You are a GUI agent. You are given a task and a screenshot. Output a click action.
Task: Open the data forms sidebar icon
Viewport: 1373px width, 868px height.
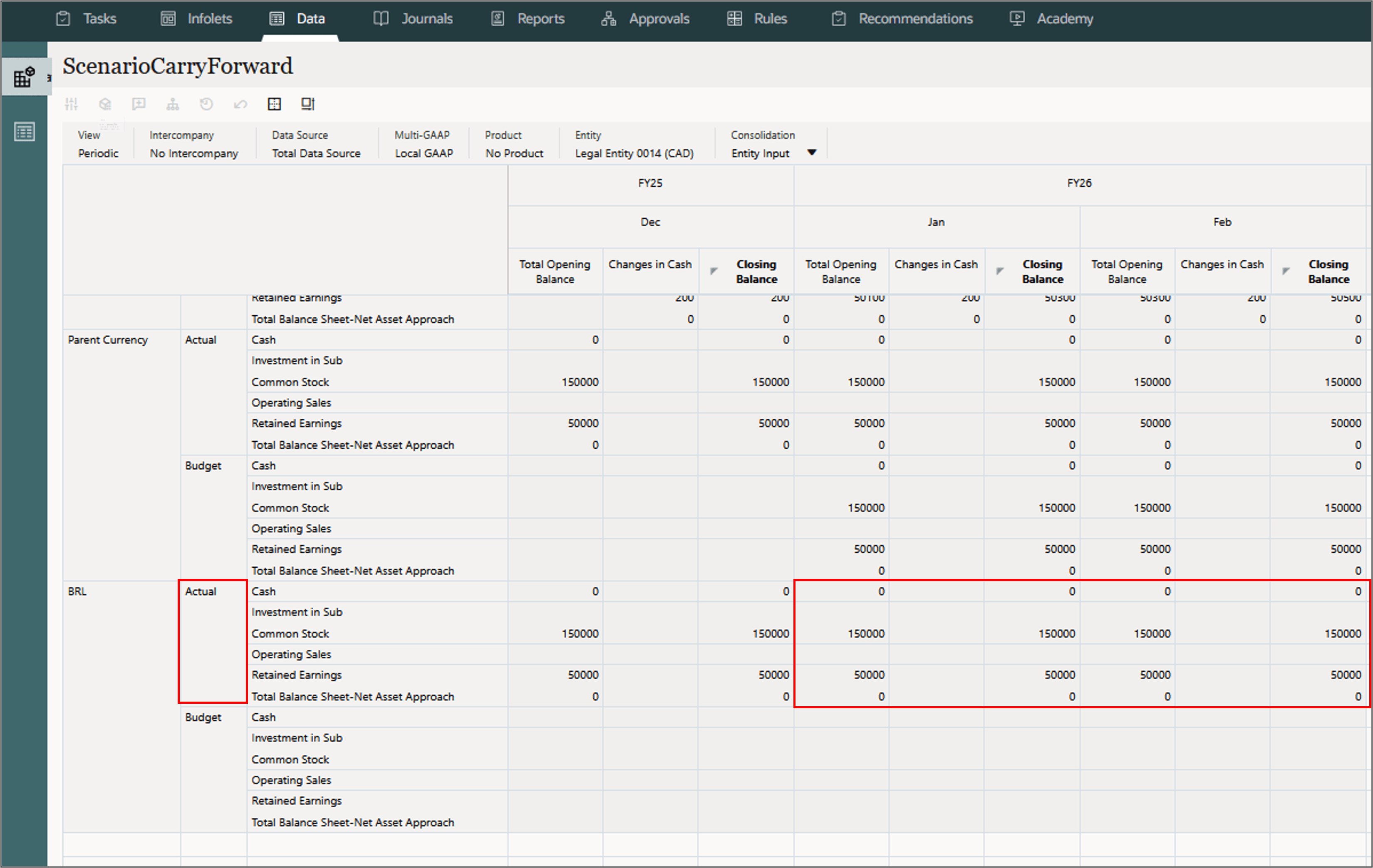(24, 77)
